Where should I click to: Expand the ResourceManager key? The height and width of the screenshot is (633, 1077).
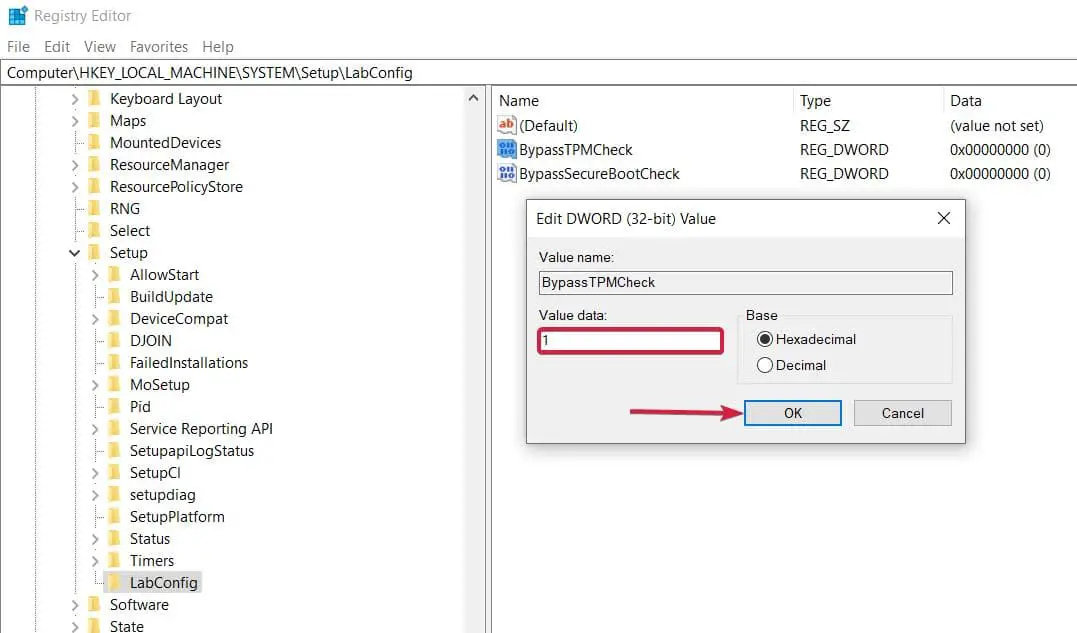tap(75, 165)
